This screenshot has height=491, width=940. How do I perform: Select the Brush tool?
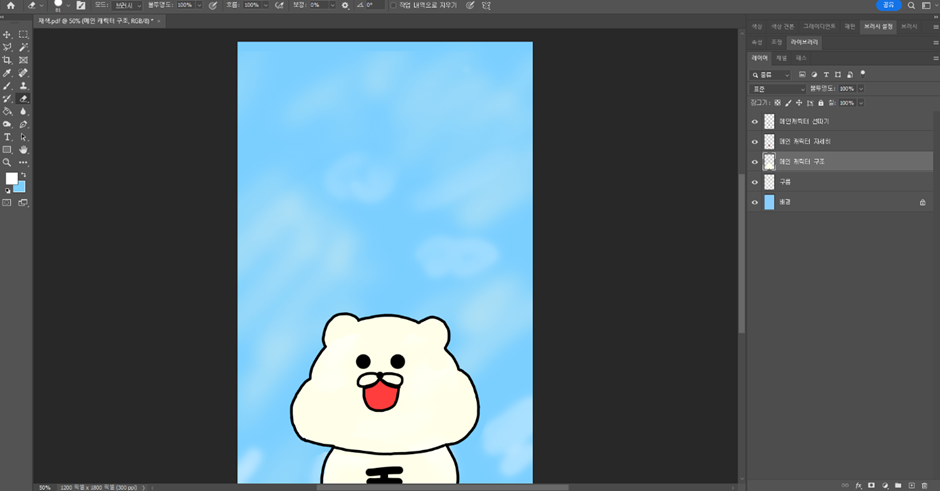7,86
